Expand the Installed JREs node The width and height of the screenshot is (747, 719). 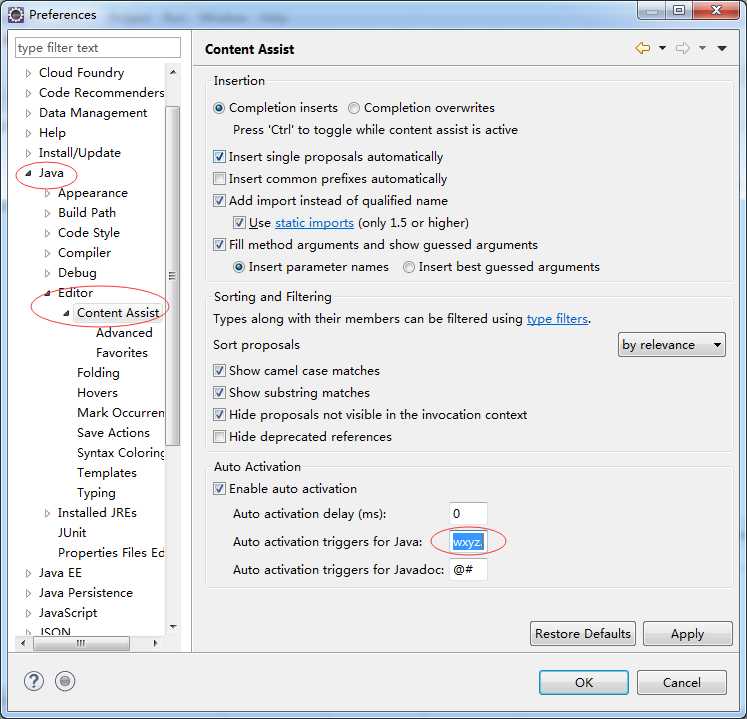(47, 514)
